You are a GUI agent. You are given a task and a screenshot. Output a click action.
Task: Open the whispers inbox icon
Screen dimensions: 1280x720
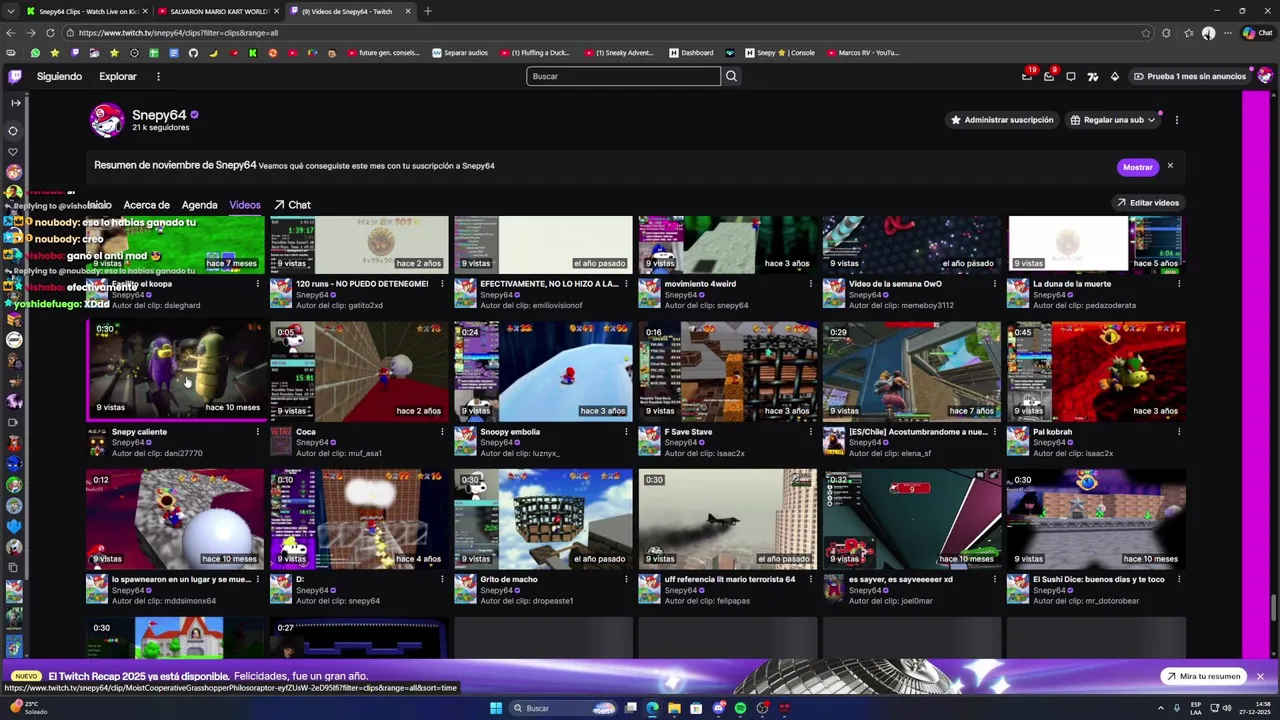(1049, 76)
